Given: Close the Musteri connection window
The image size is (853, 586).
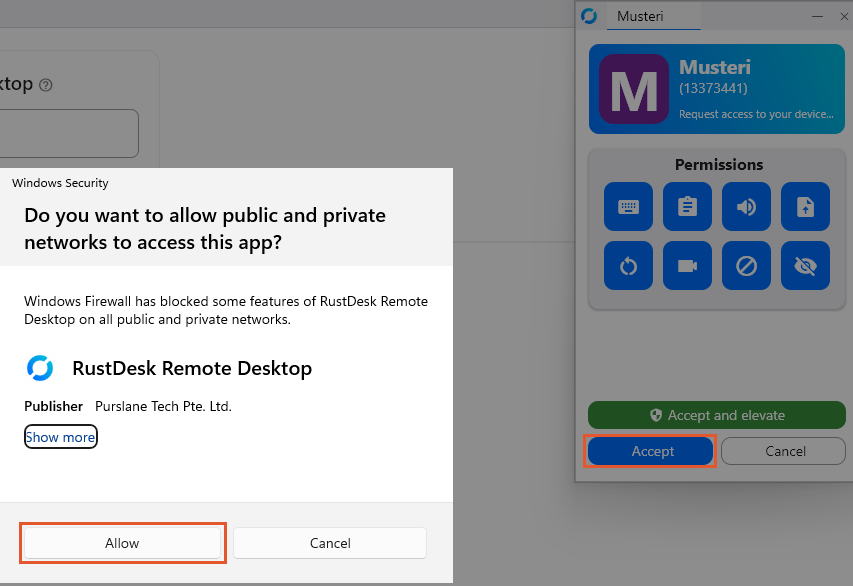Looking at the screenshot, I should click(x=844, y=16).
